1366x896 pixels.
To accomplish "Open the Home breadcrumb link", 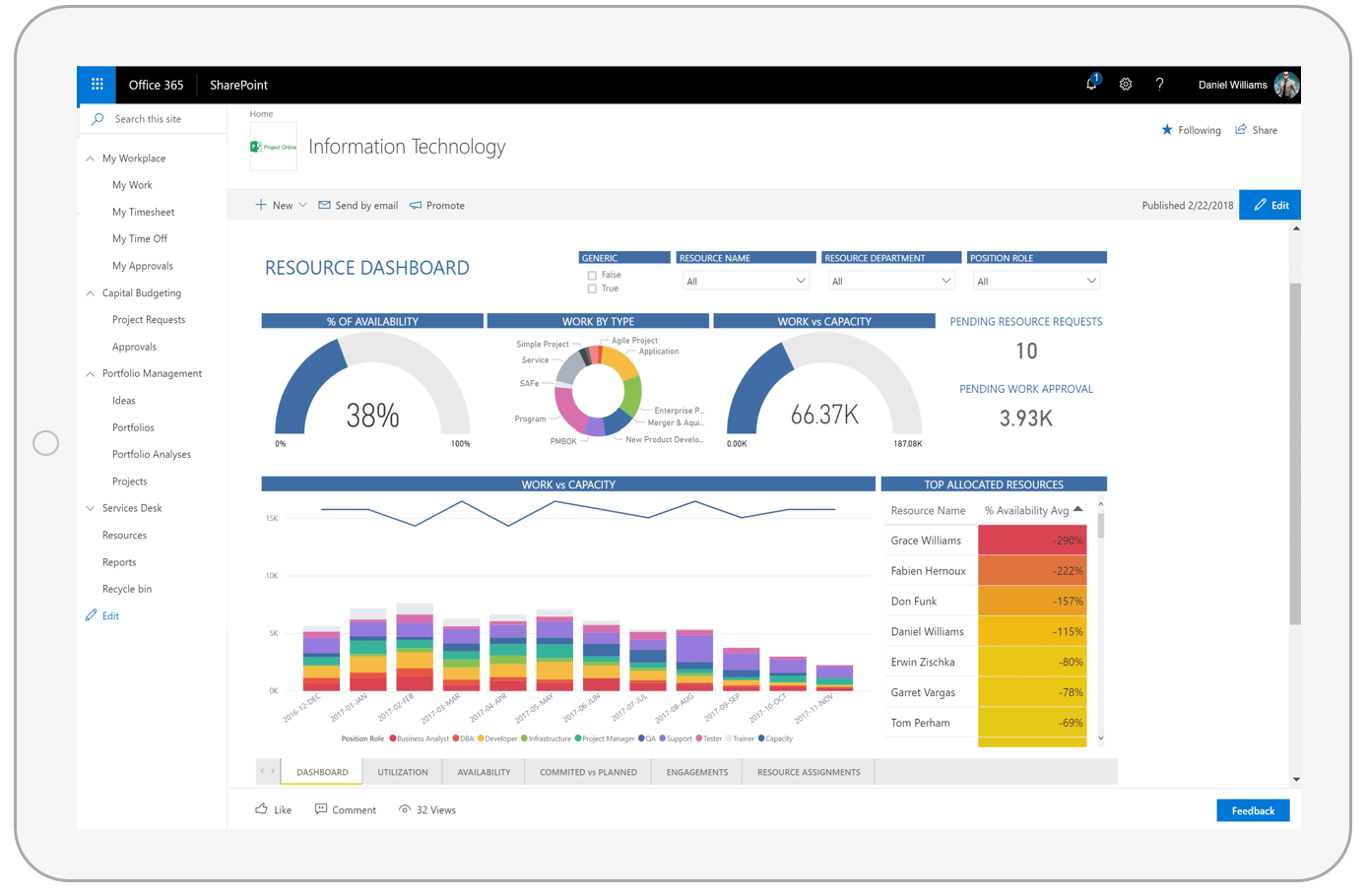I will [x=261, y=114].
